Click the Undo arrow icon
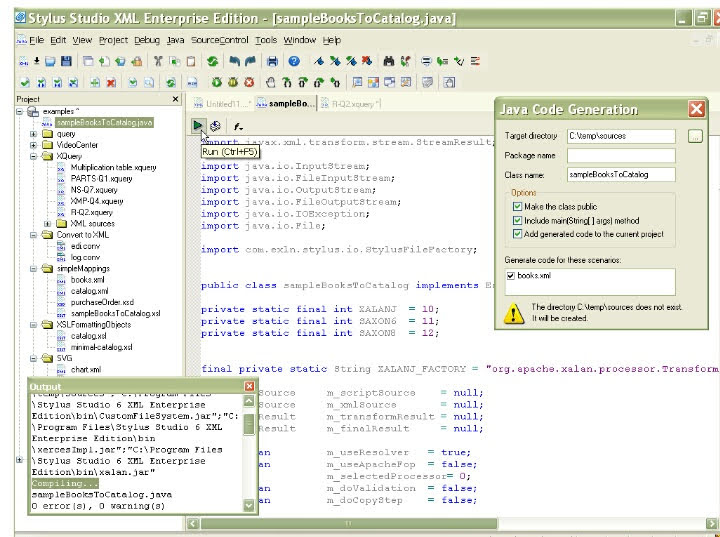Viewport: 720px width, 537px height. (x=235, y=61)
